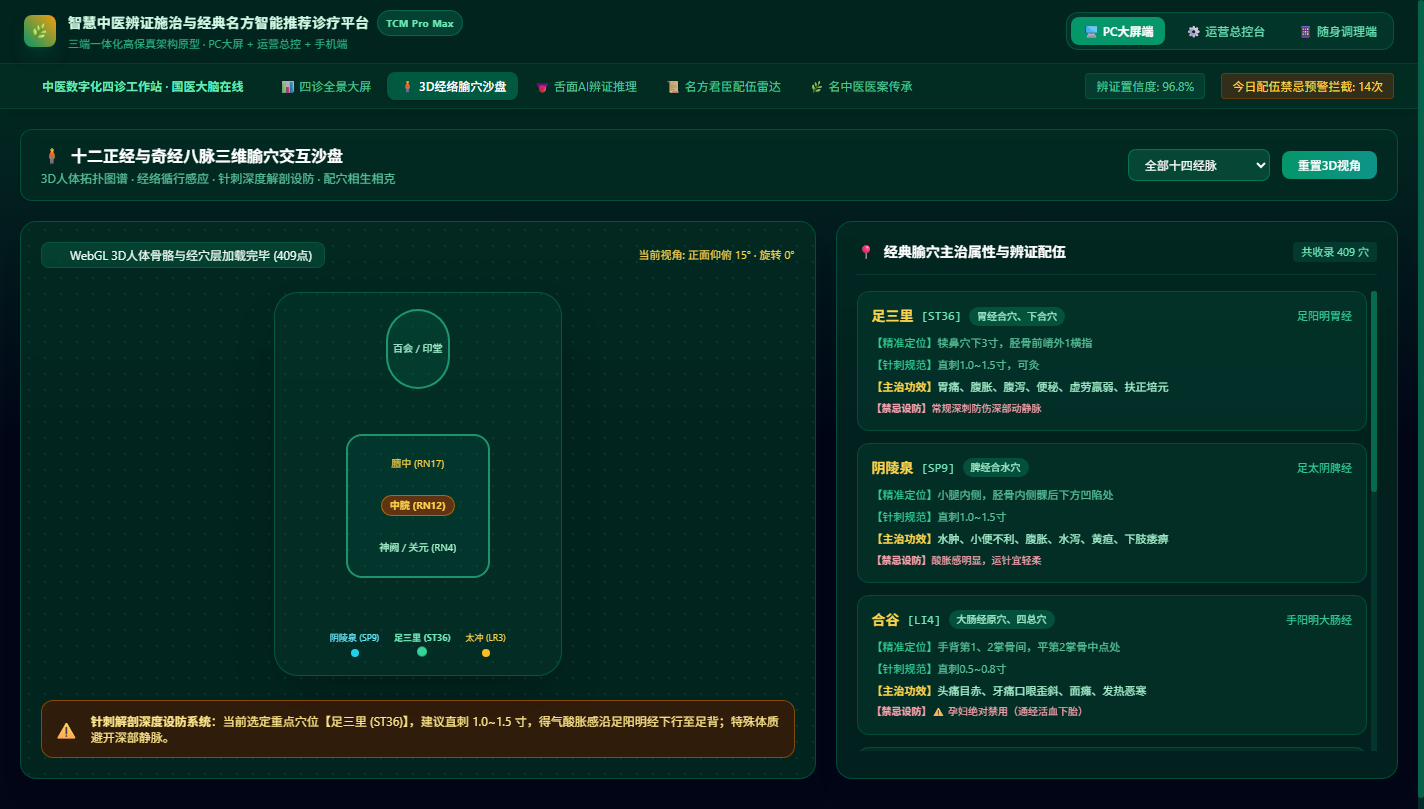
Task: Open the 名中医医案传承 tab
Action: tap(861, 86)
